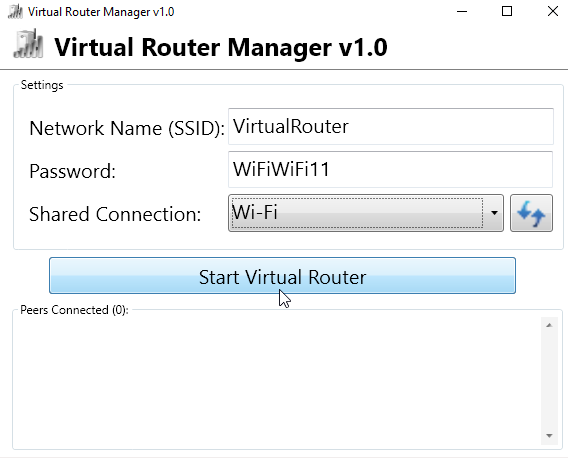Click the Shared Connection label
The width and height of the screenshot is (568, 458).
(x=115, y=214)
